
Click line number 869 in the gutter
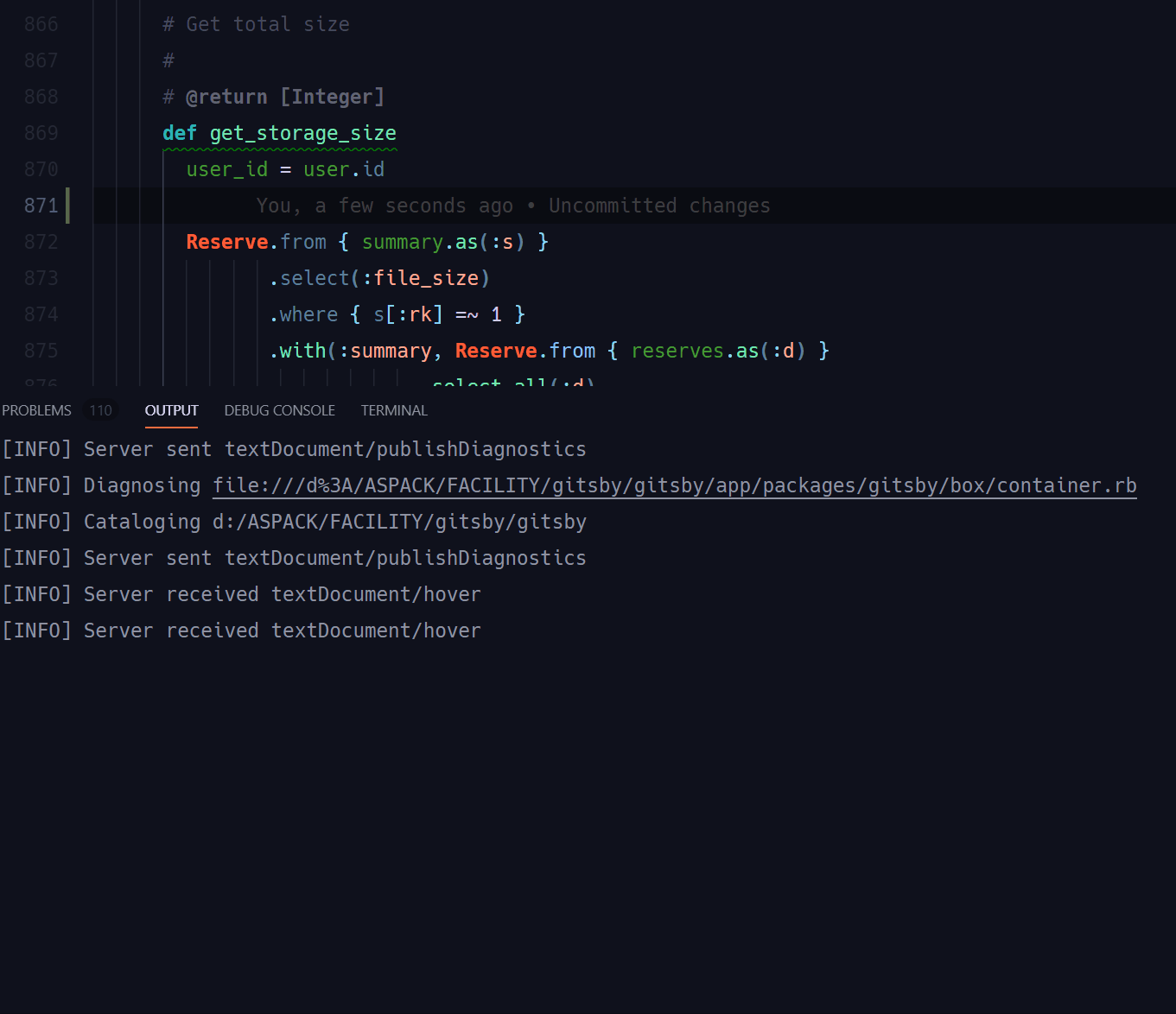click(41, 133)
